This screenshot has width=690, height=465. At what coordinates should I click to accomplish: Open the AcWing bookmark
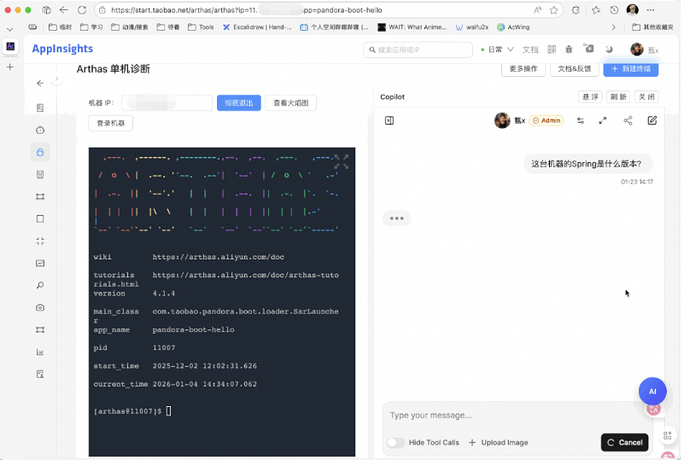pyautogui.click(x=513, y=27)
